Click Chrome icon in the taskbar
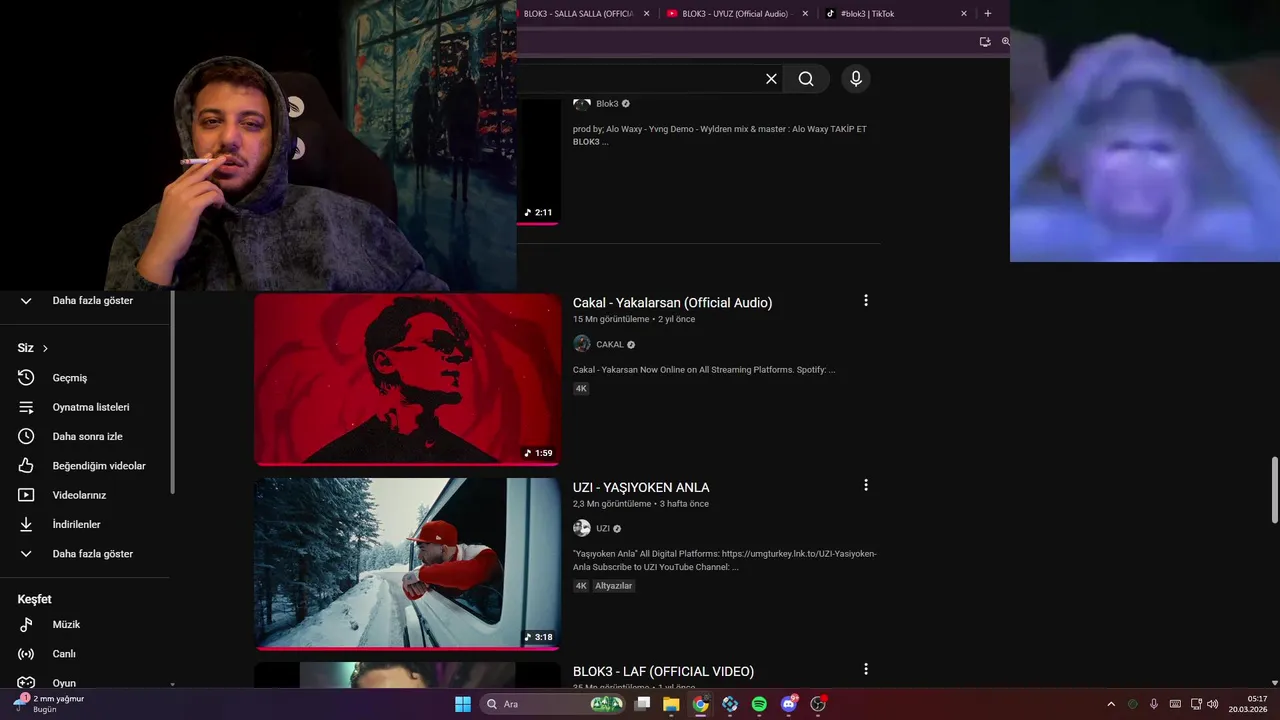Image resolution: width=1280 pixels, height=720 pixels. 700,704
